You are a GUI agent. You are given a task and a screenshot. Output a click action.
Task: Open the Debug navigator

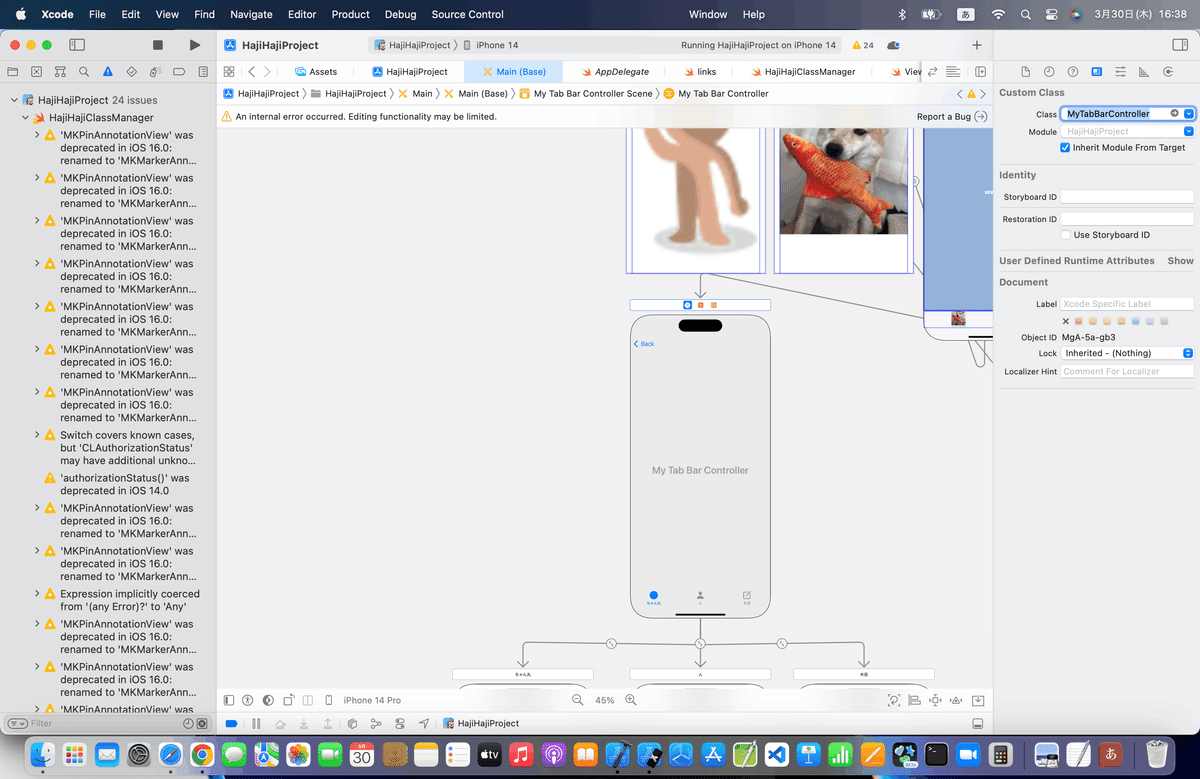coord(155,72)
